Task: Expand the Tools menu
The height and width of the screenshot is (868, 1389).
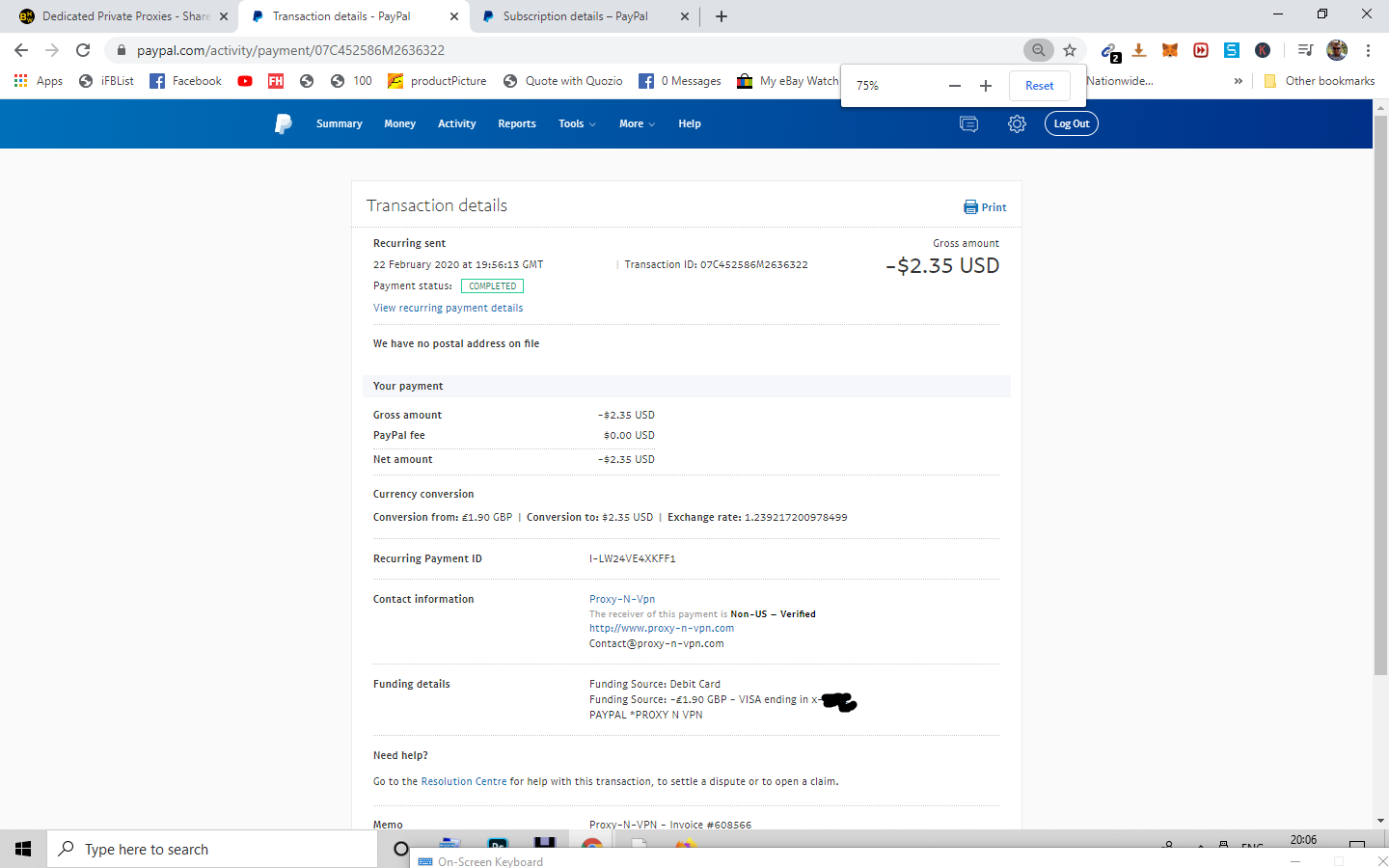Action: pyautogui.click(x=577, y=123)
